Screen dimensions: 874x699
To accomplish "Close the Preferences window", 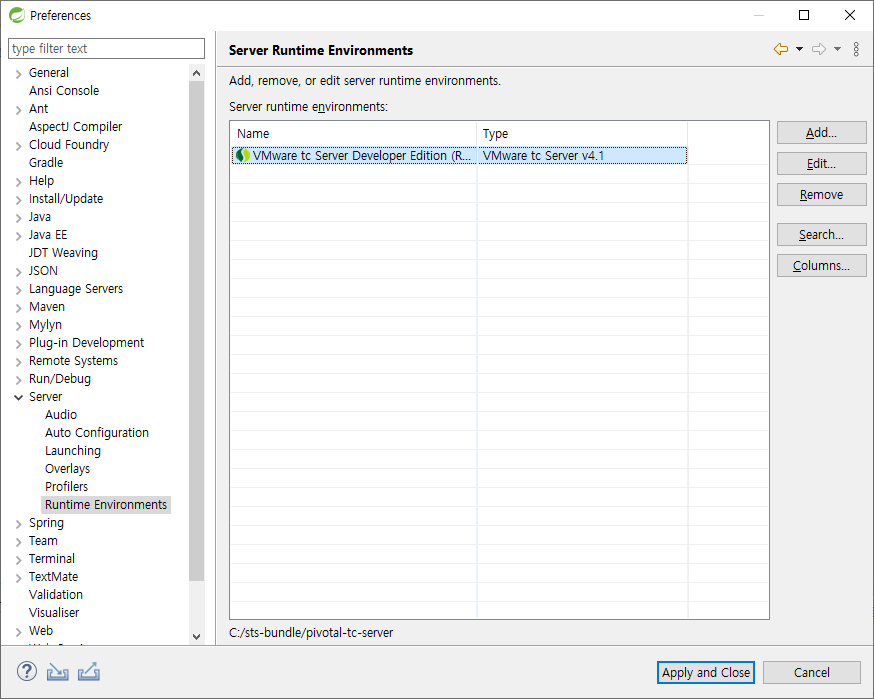I will (849, 15).
